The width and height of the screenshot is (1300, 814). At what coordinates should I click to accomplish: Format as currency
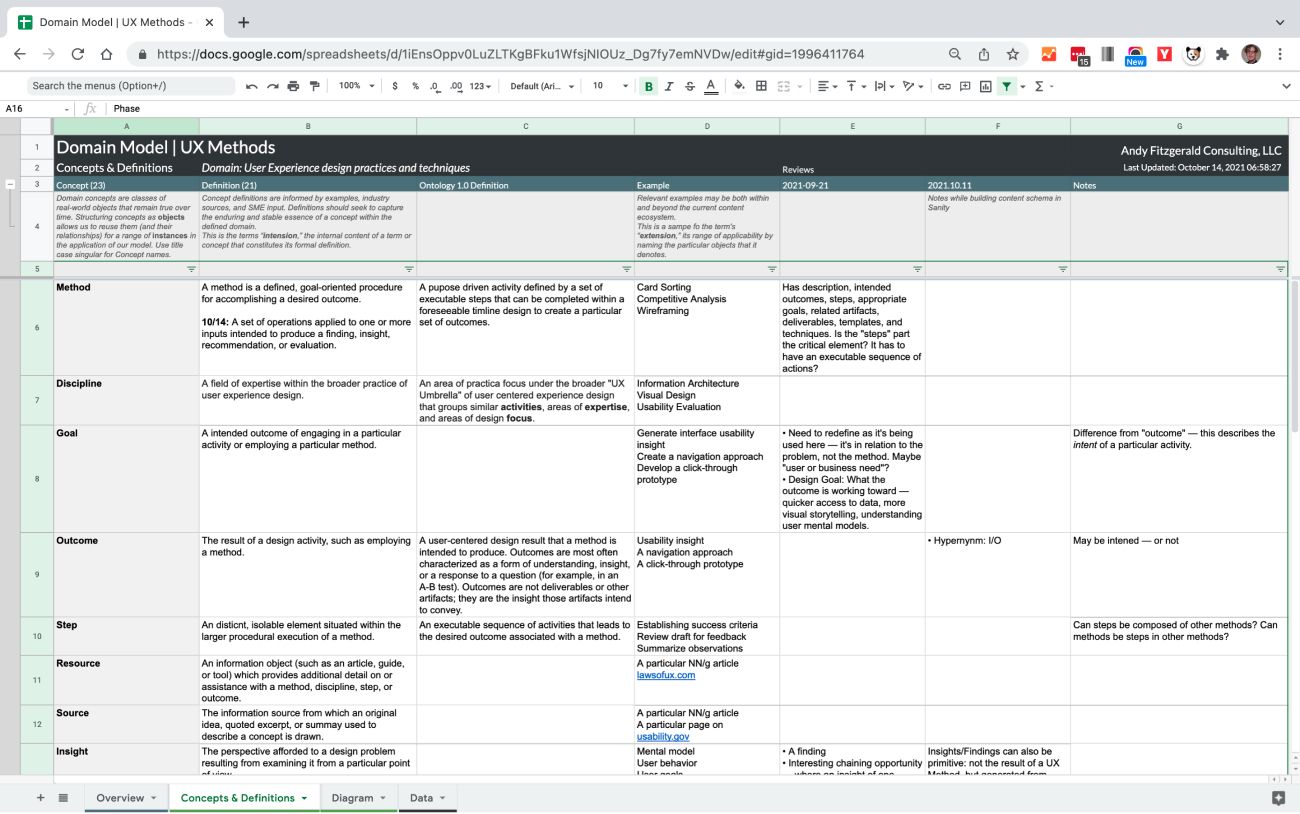pyautogui.click(x=395, y=86)
